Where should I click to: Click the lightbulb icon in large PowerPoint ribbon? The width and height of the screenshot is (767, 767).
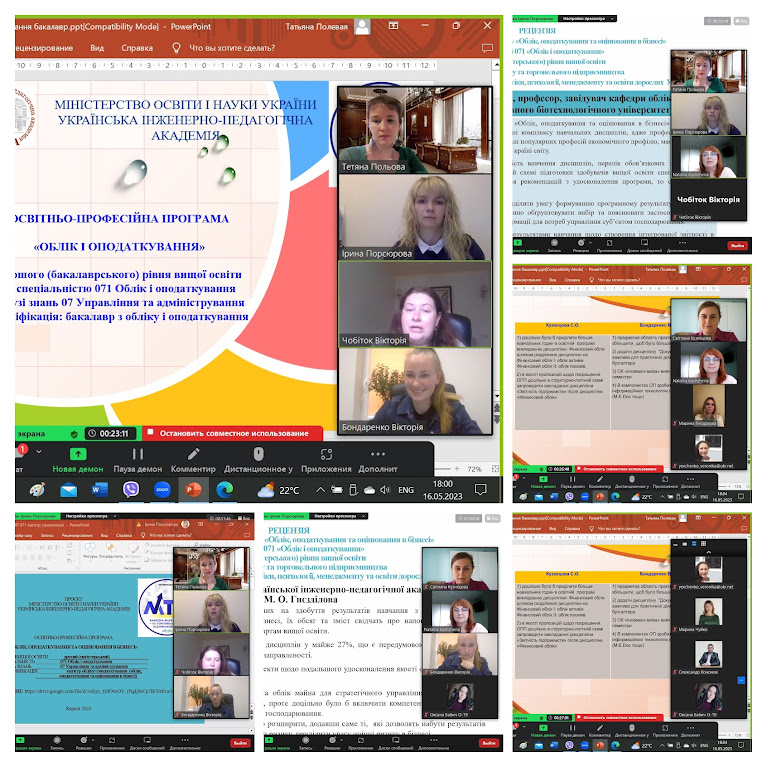(x=176, y=48)
